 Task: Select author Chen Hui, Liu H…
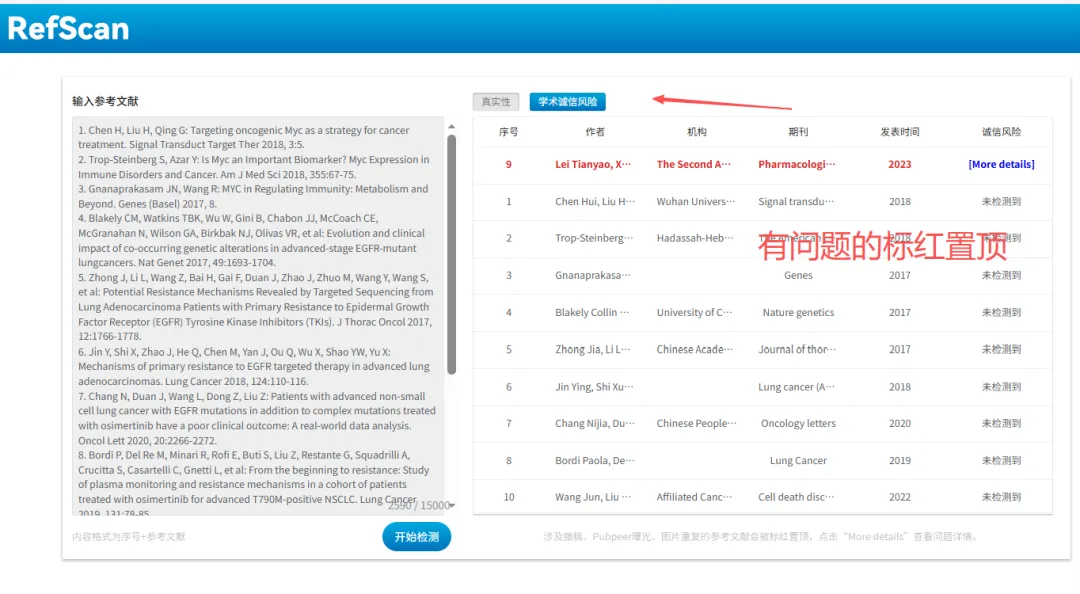[x=595, y=201]
